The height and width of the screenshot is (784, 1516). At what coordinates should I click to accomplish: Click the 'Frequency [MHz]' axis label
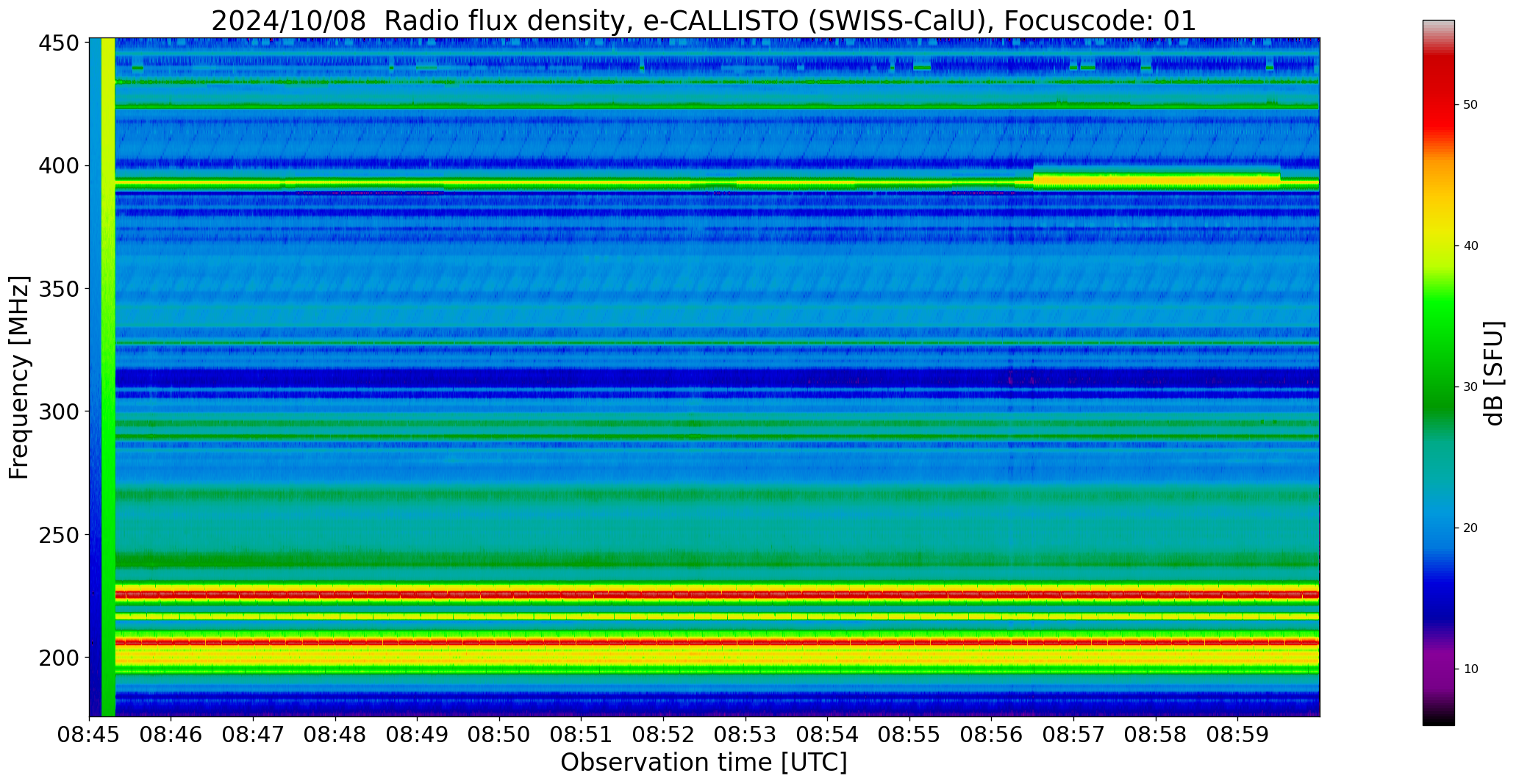click(x=19, y=377)
